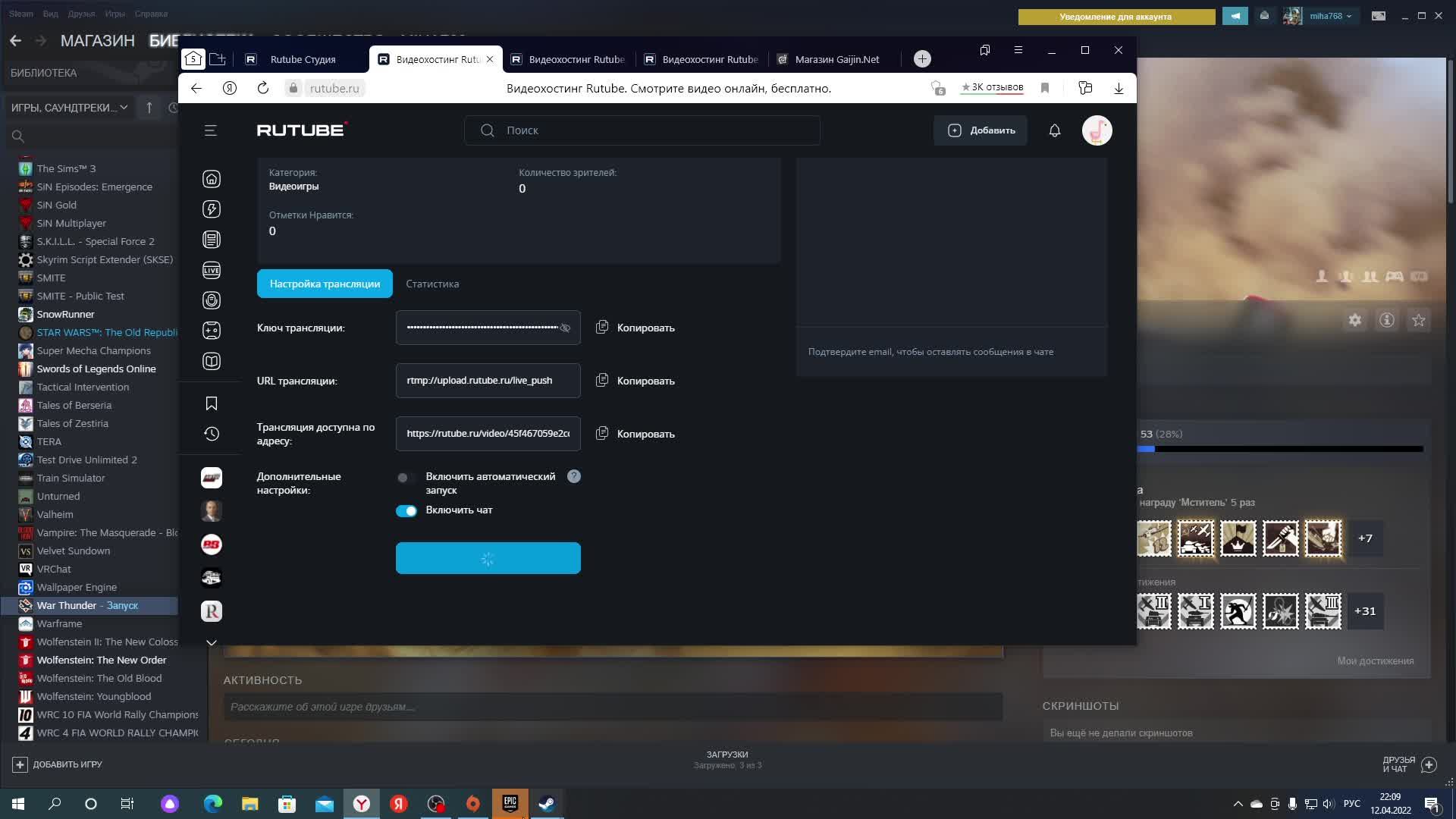Screen dimensions: 1456x819
Task: Click the browser page reload icon
Action: click(x=263, y=88)
